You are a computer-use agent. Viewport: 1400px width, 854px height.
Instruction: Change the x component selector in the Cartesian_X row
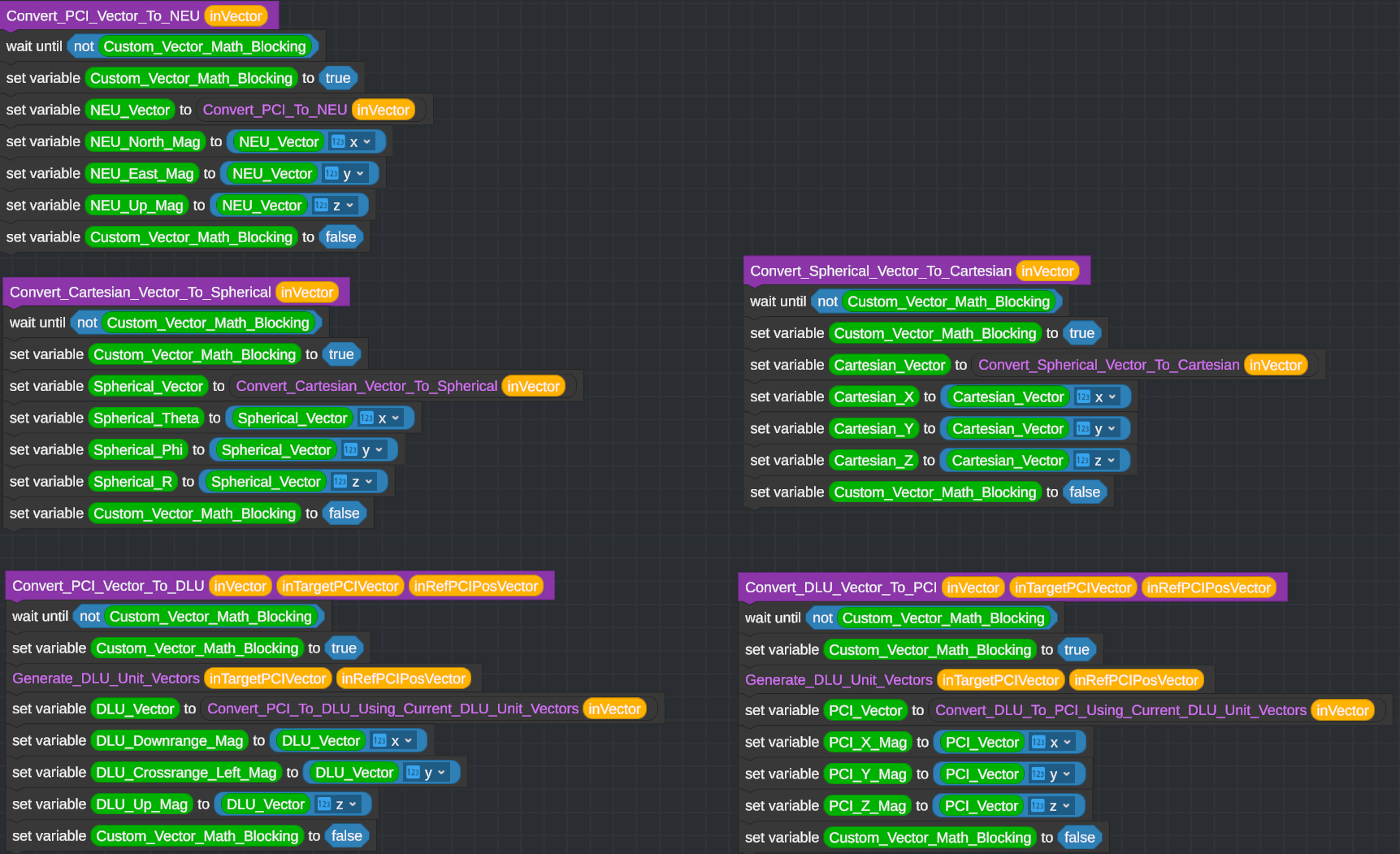1098,397
